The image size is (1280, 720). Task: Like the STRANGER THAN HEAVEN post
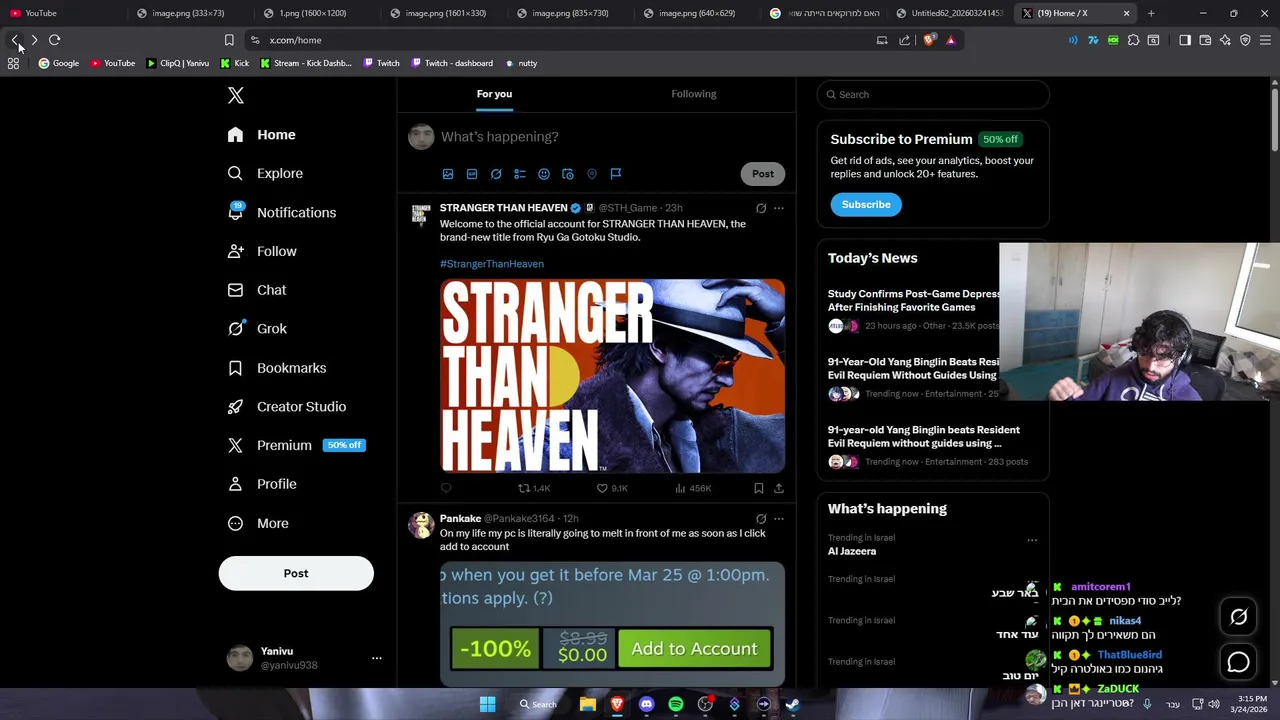pyautogui.click(x=612, y=488)
